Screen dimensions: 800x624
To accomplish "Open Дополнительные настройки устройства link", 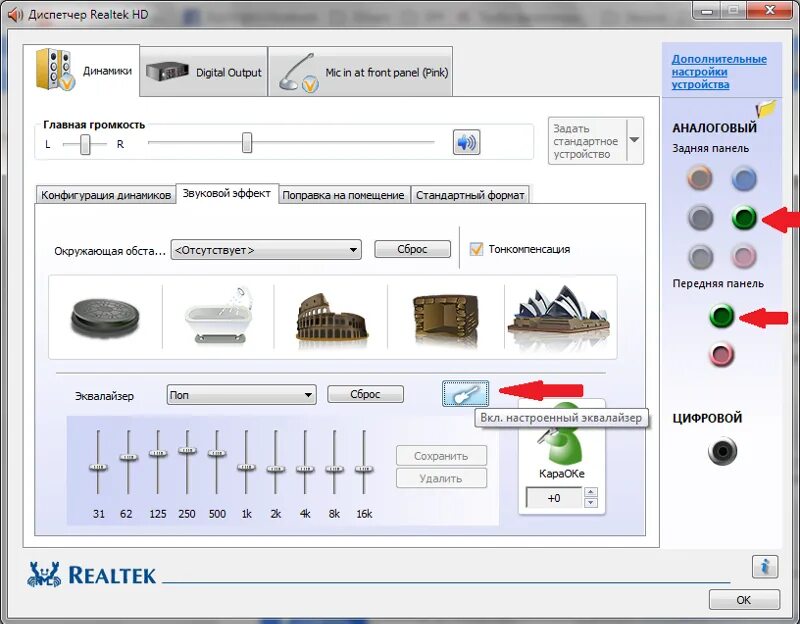I will tap(719, 71).
